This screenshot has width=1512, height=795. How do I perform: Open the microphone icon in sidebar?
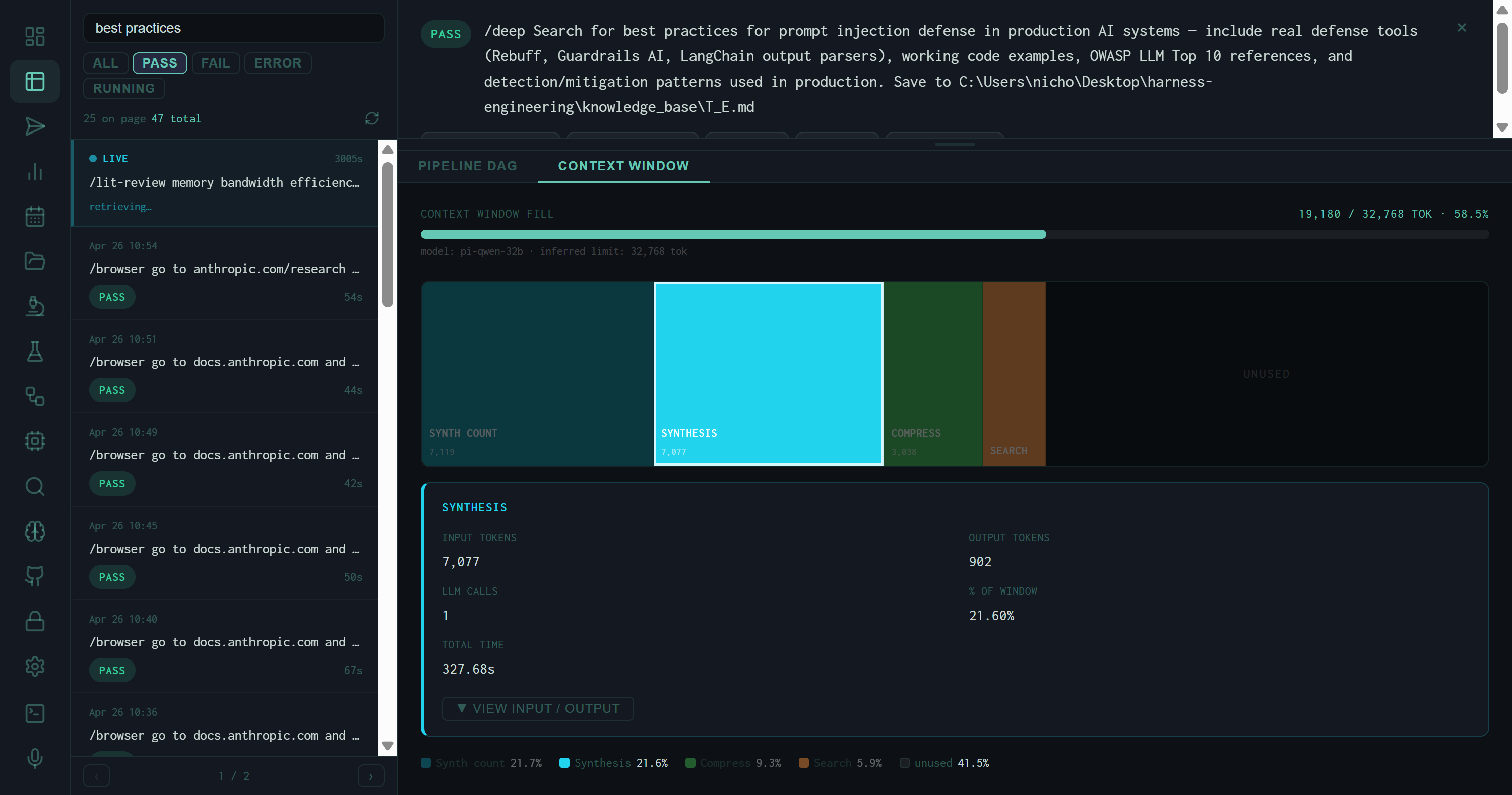(35, 758)
